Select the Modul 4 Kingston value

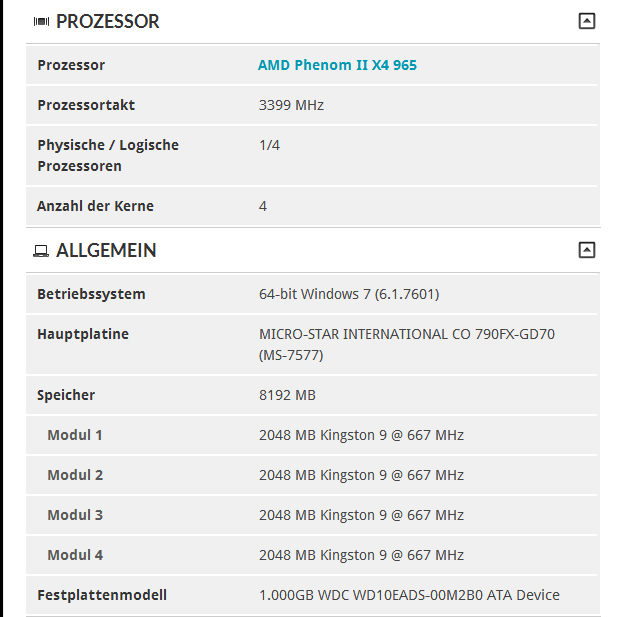(361, 555)
